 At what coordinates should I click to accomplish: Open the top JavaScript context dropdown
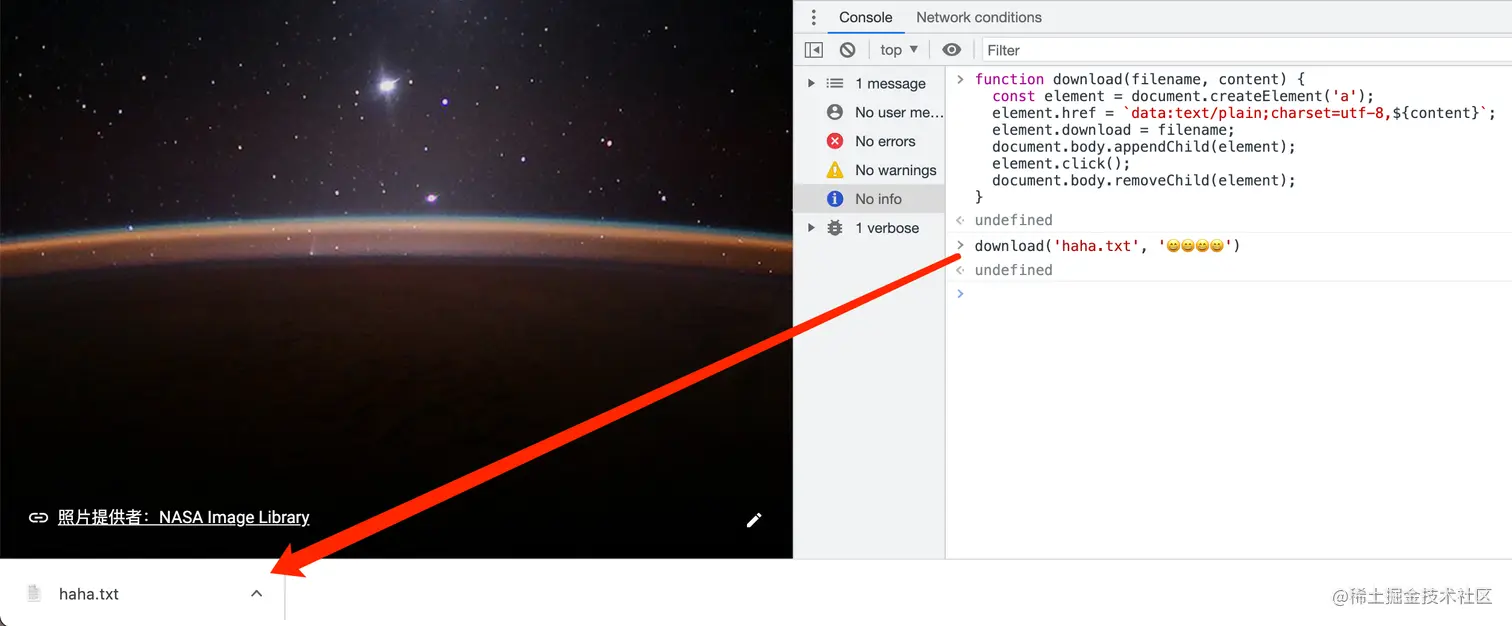pyautogui.click(x=899, y=50)
